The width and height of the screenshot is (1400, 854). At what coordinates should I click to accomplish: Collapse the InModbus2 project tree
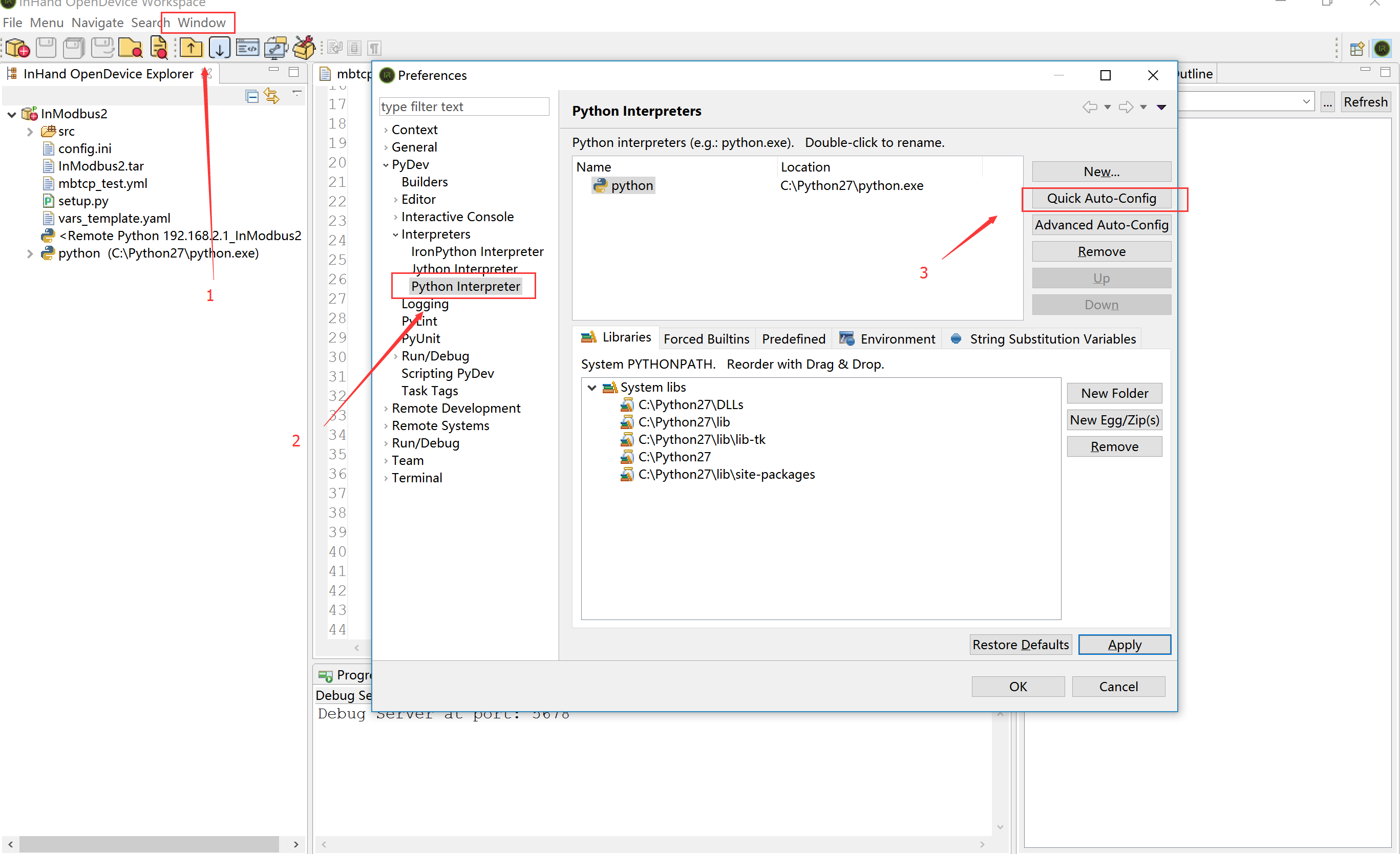tap(11, 114)
